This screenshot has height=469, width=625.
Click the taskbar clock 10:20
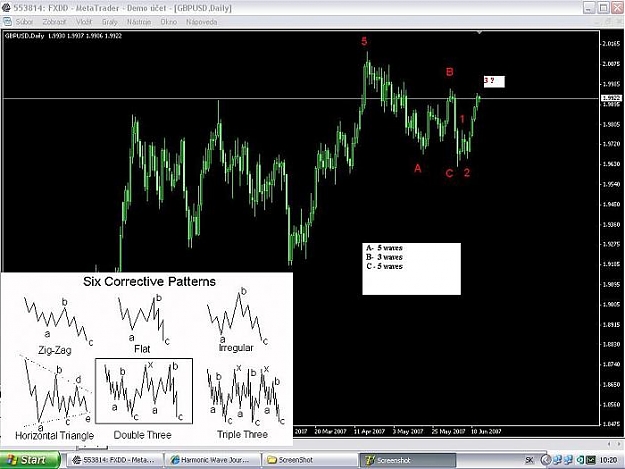608,460
